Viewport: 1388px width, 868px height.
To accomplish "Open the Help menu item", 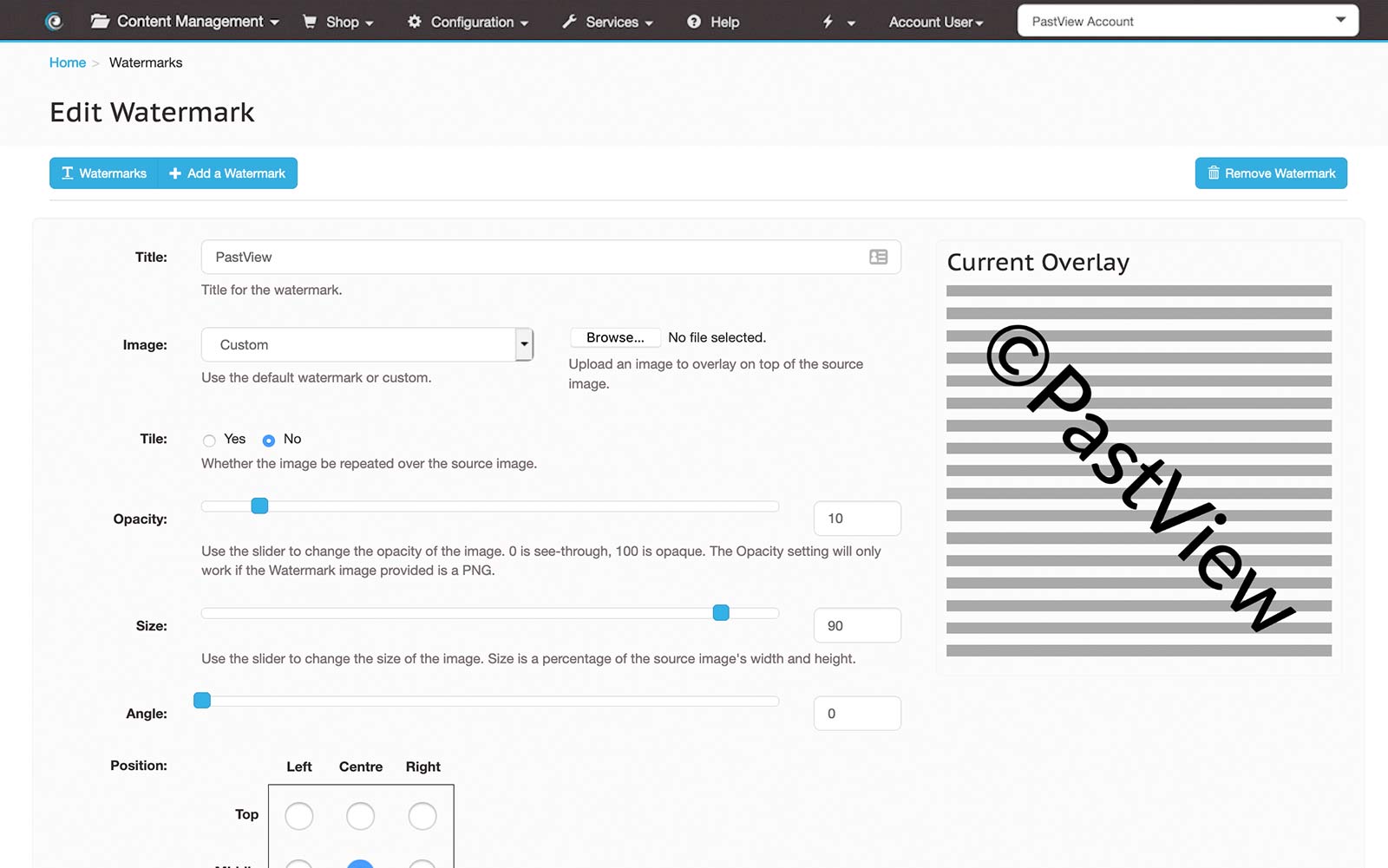I will (713, 22).
